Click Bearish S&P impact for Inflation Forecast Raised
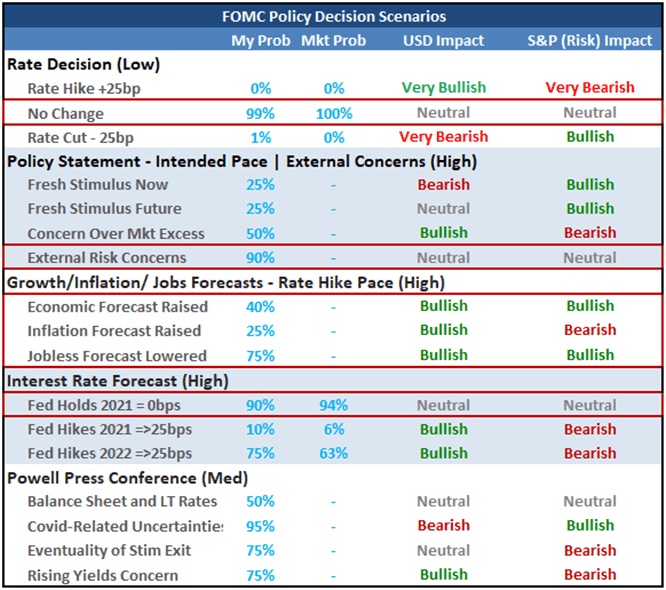This screenshot has width=666, height=590. (590, 330)
